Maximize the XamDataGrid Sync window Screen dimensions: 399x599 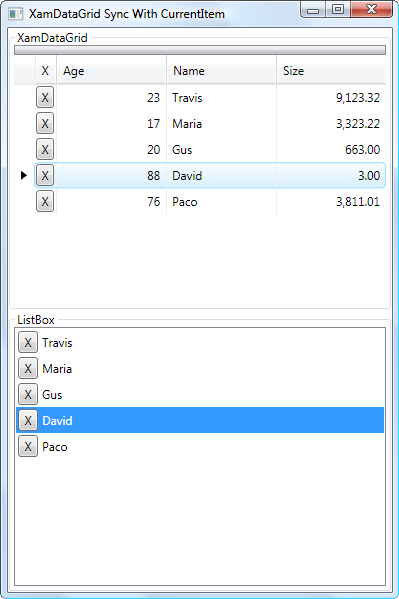(x=338, y=9)
